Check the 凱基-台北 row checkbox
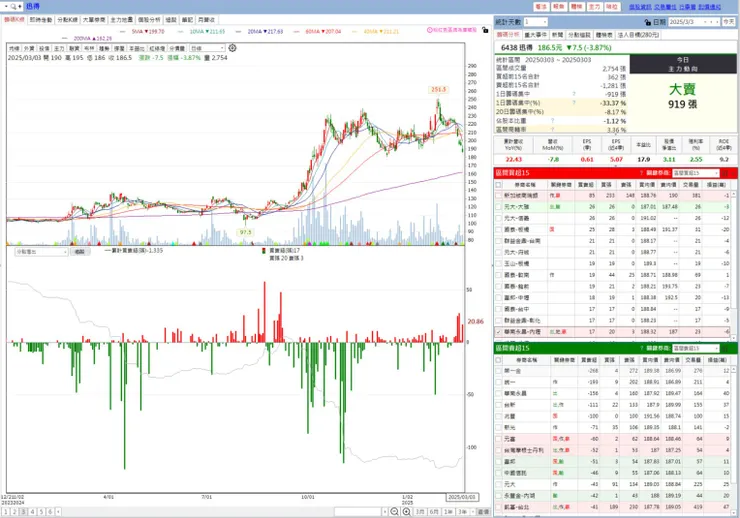Viewport: 740px width, 518px height. tap(498, 507)
